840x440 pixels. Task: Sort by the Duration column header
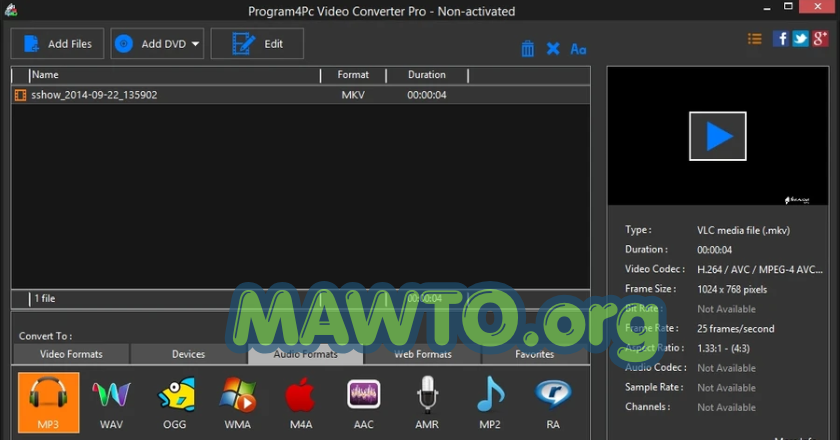pyautogui.click(x=427, y=75)
